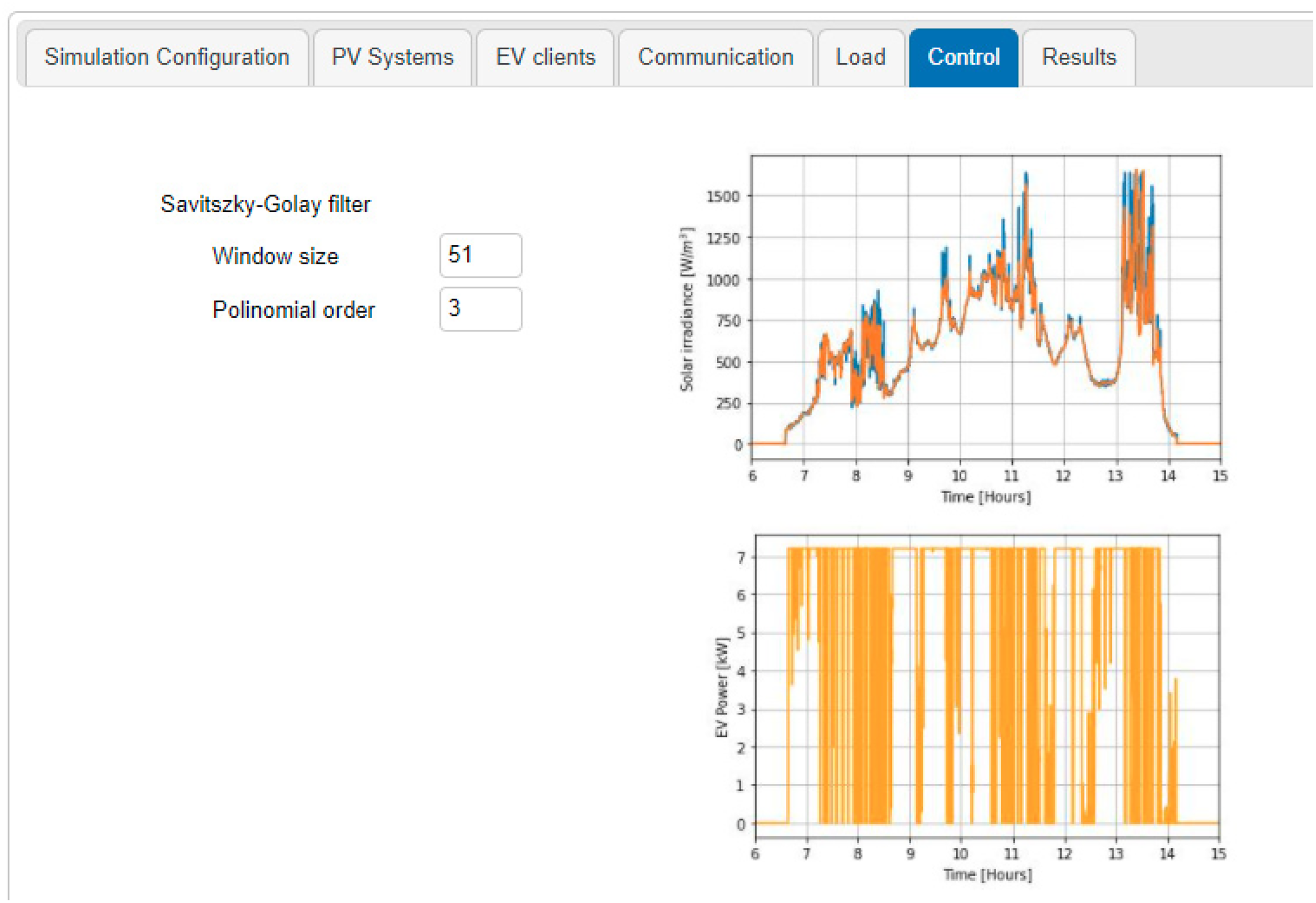Click the 7 tick on EV Power axis

pos(741,558)
